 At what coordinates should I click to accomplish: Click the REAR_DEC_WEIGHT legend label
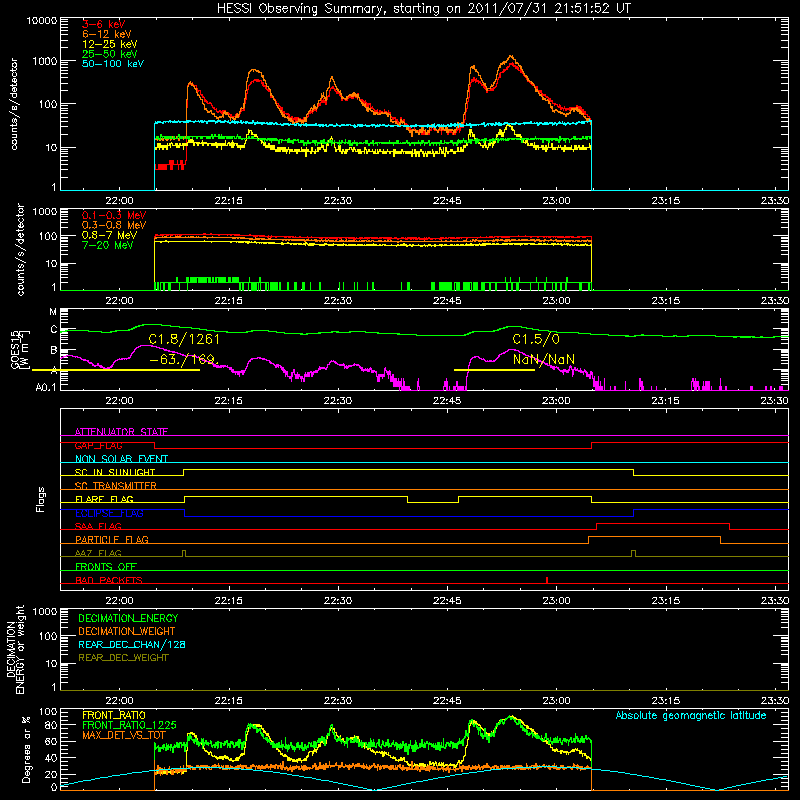coord(123,658)
